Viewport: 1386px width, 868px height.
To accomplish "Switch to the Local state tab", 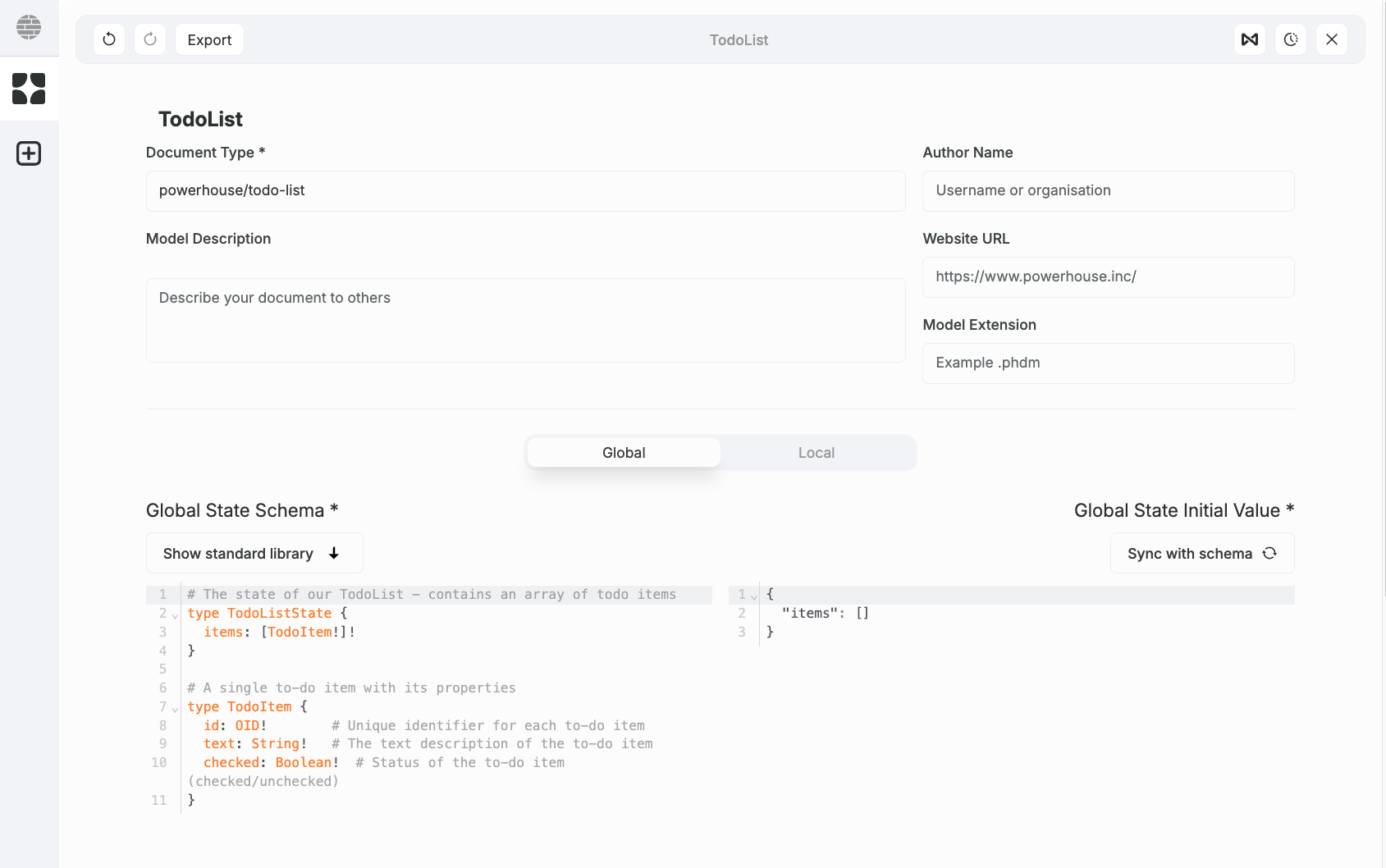I will pyautogui.click(x=817, y=452).
